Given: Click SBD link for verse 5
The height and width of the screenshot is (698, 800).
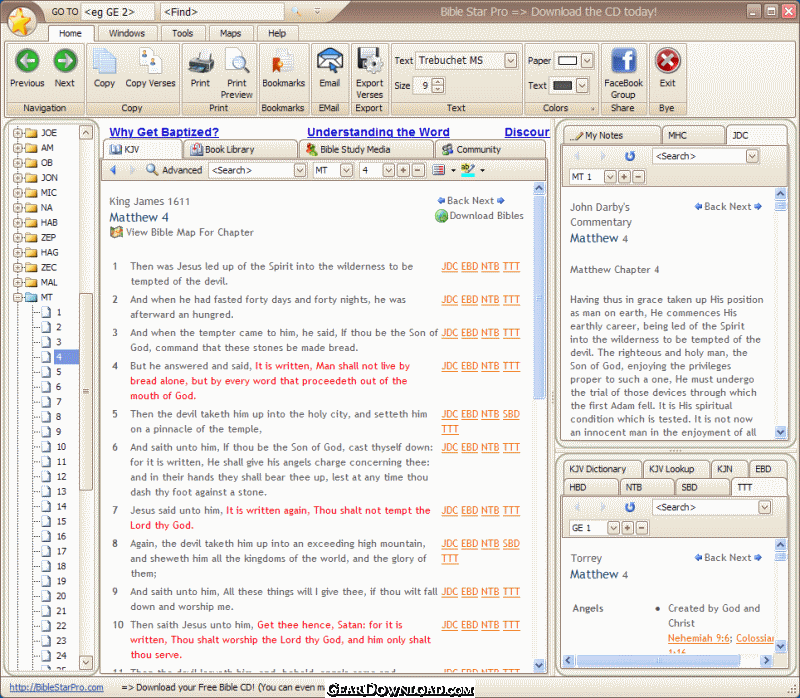Looking at the screenshot, I should [x=511, y=414].
